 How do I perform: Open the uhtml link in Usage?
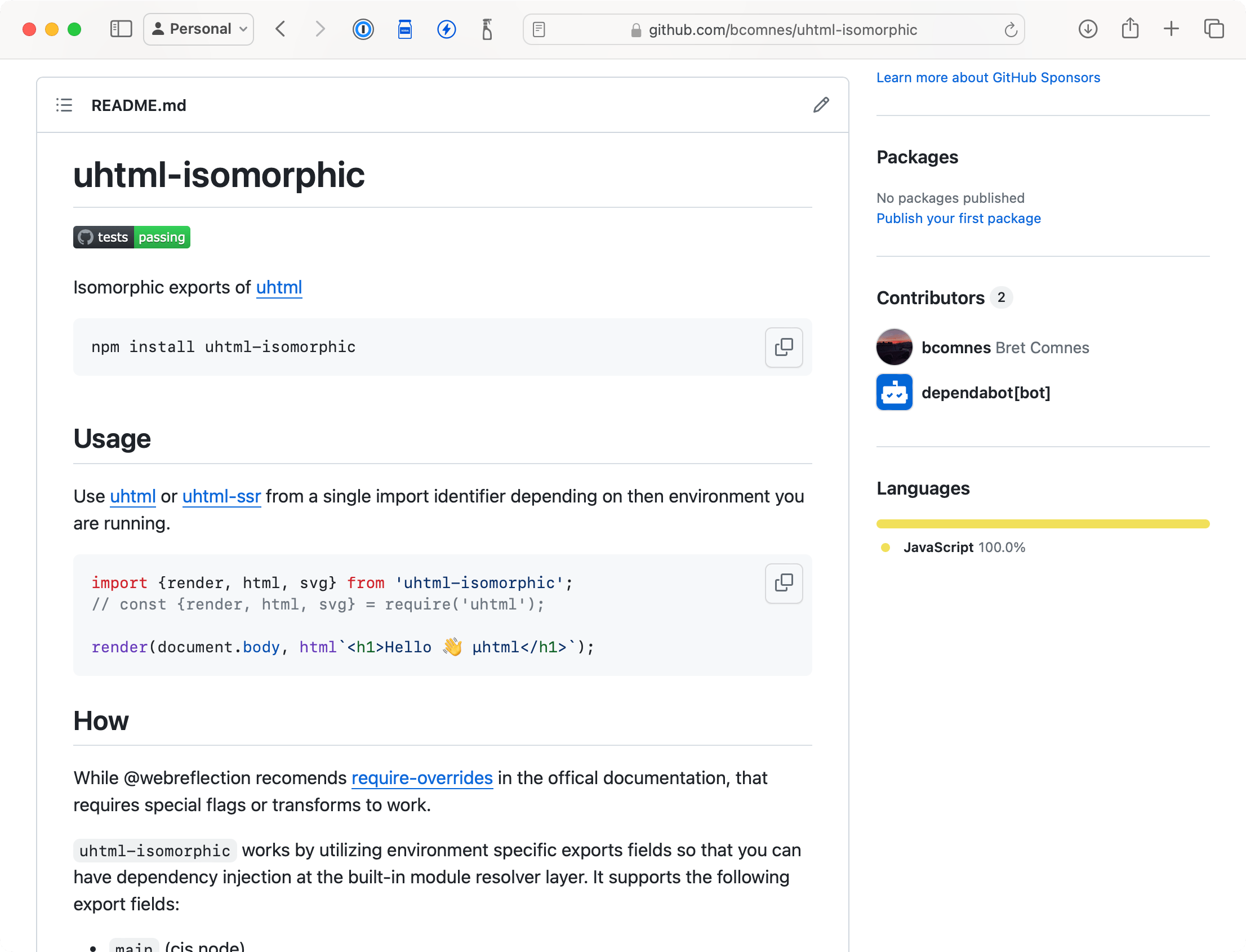tap(132, 497)
